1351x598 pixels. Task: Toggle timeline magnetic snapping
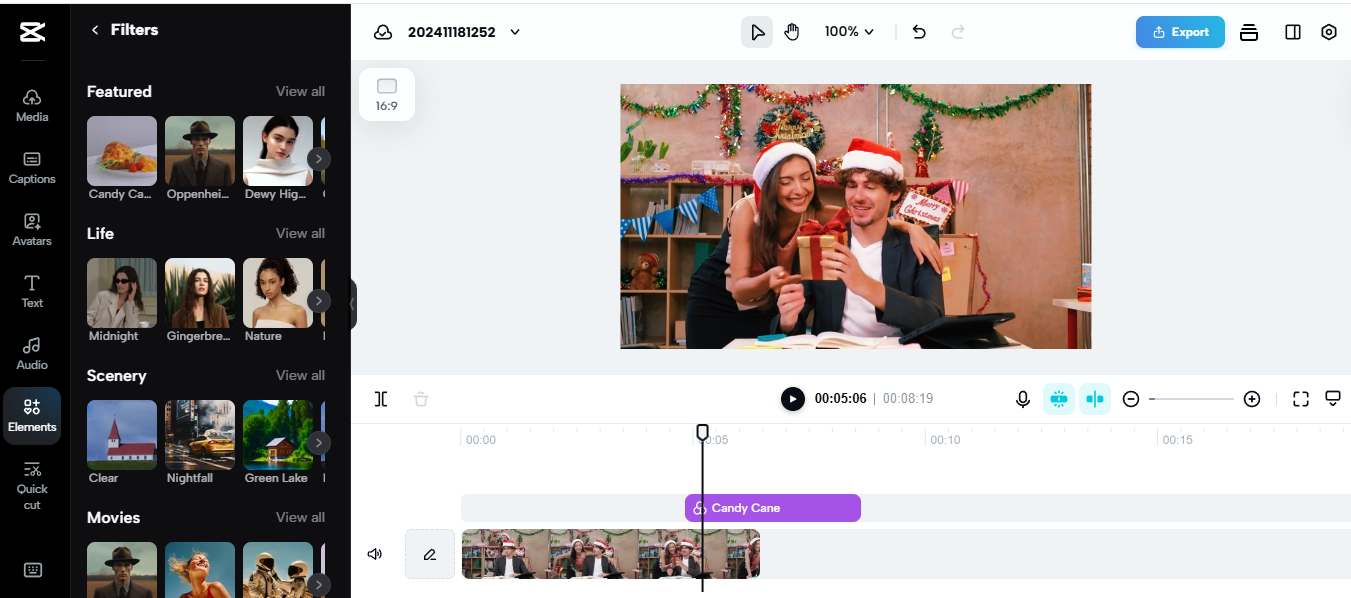point(1059,399)
